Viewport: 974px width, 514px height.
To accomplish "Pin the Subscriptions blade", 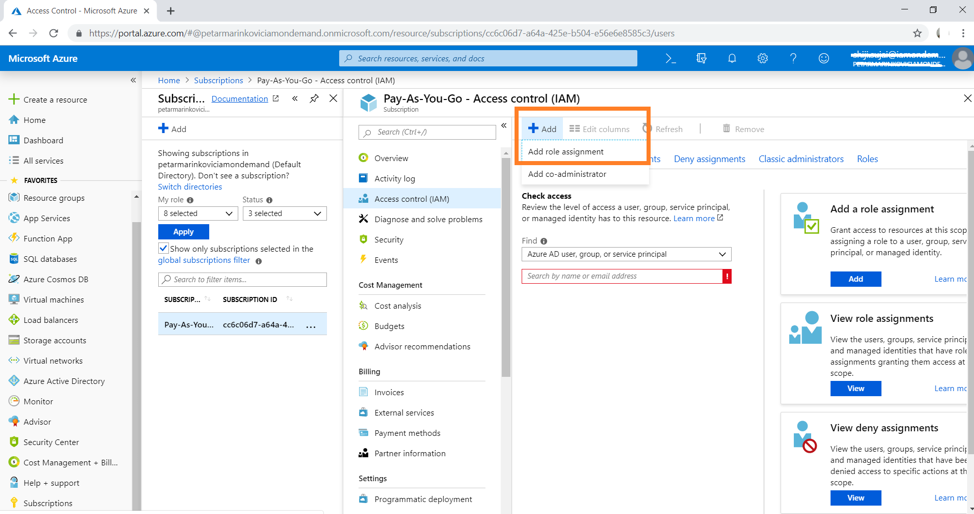I will 314,99.
